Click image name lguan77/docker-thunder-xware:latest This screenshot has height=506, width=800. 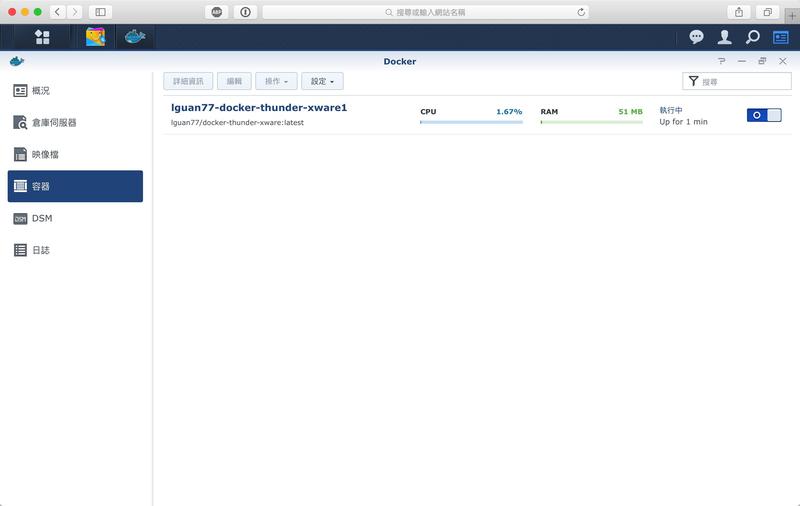coord(237,123)
